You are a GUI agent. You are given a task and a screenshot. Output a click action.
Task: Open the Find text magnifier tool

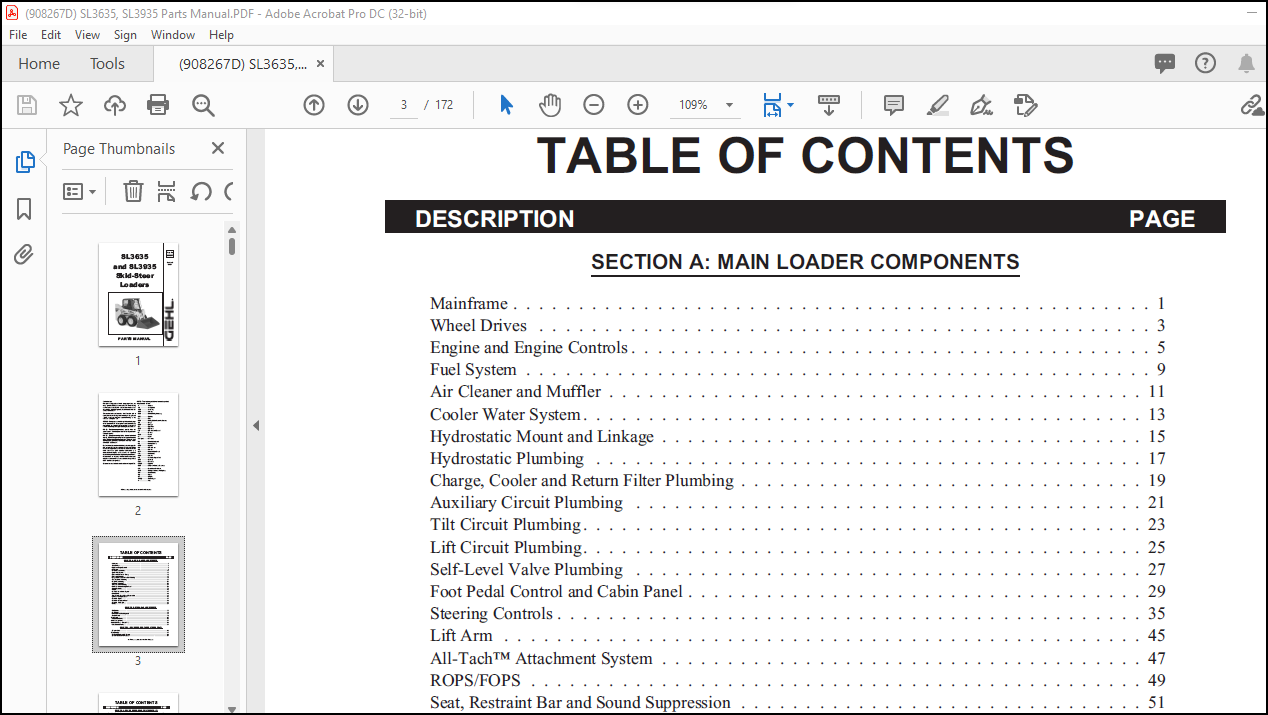click(x=203, y=105)
